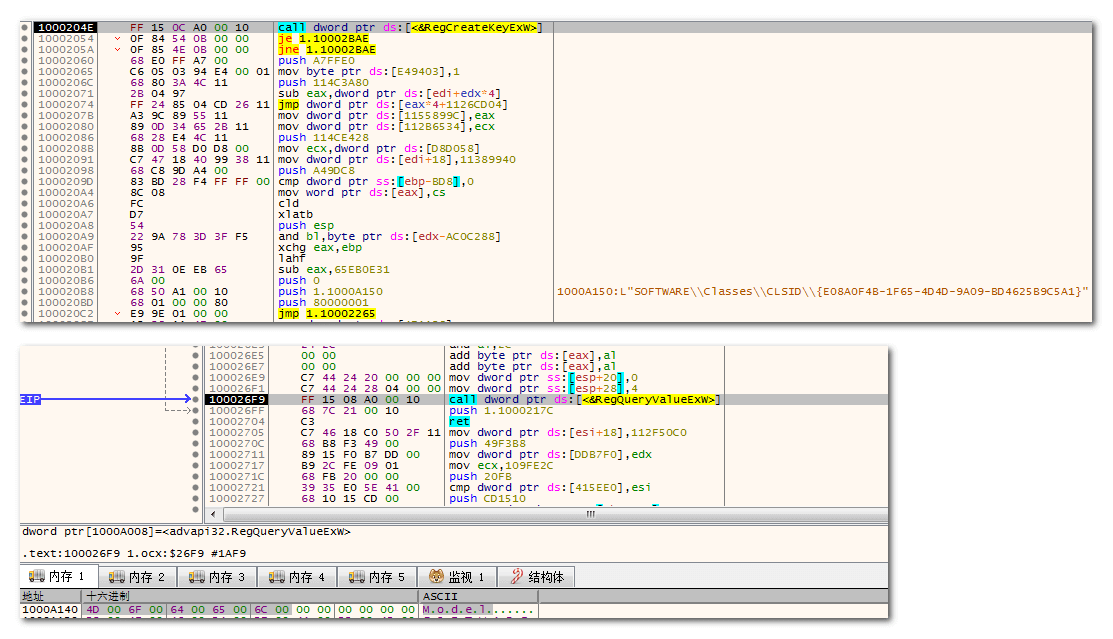Toggle breakpoint dot at address 10002074
Viewport: 1113px width, 639px height.
pos(25,104)
